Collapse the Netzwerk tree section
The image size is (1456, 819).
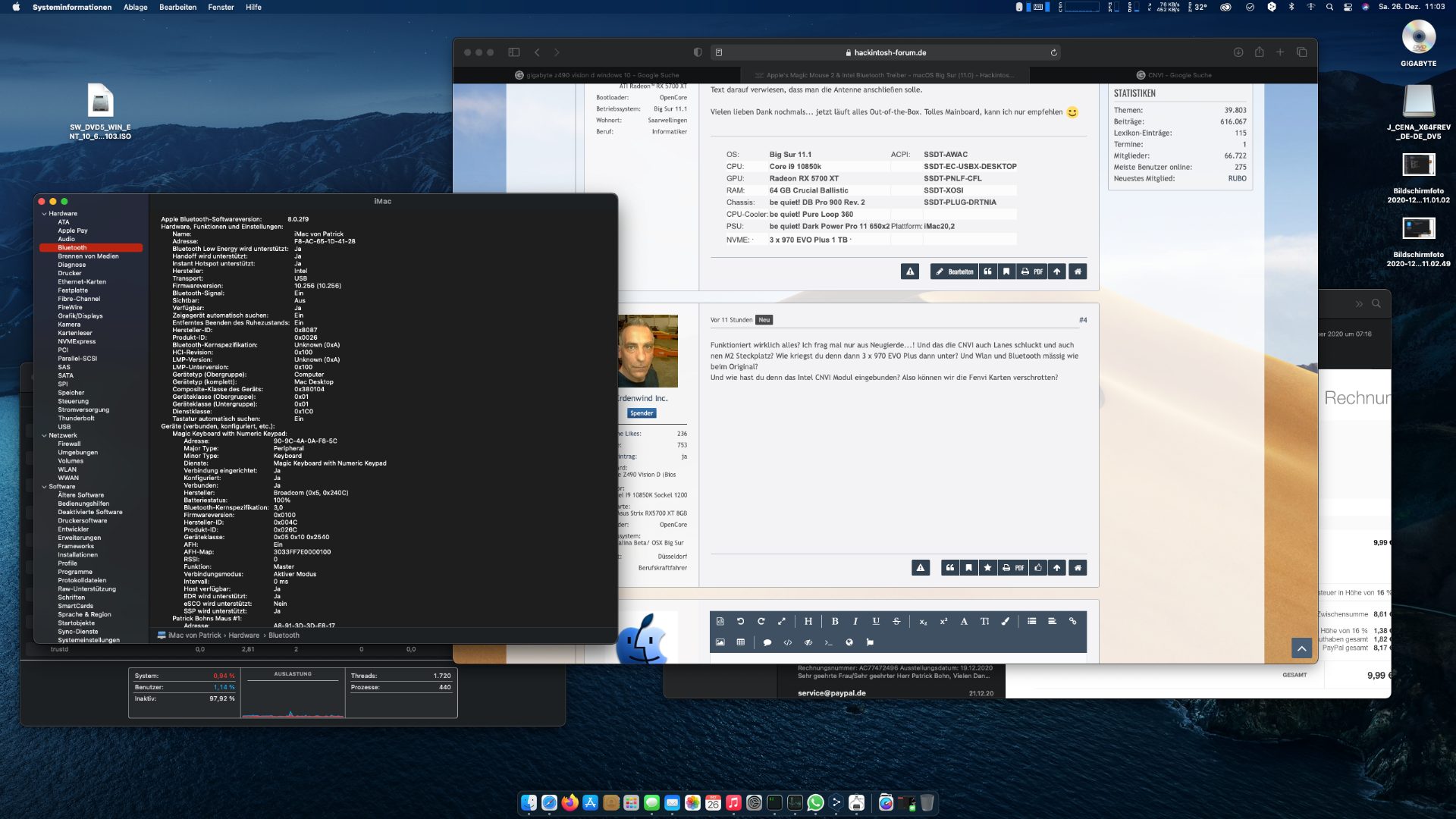pos(44,435)
